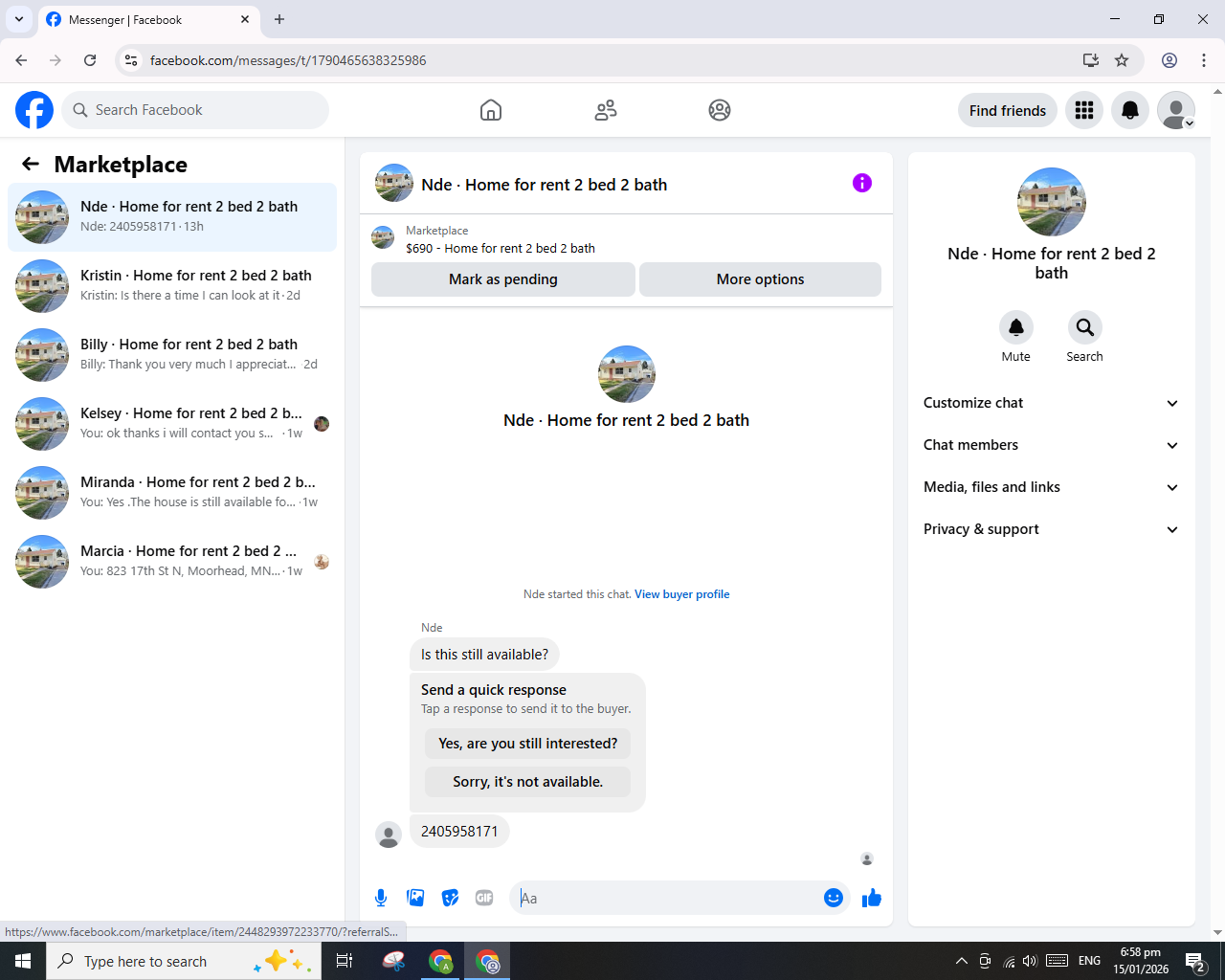Click the purple conversation info icon
Screen dimensions: 1225x980
pos(862,183)
